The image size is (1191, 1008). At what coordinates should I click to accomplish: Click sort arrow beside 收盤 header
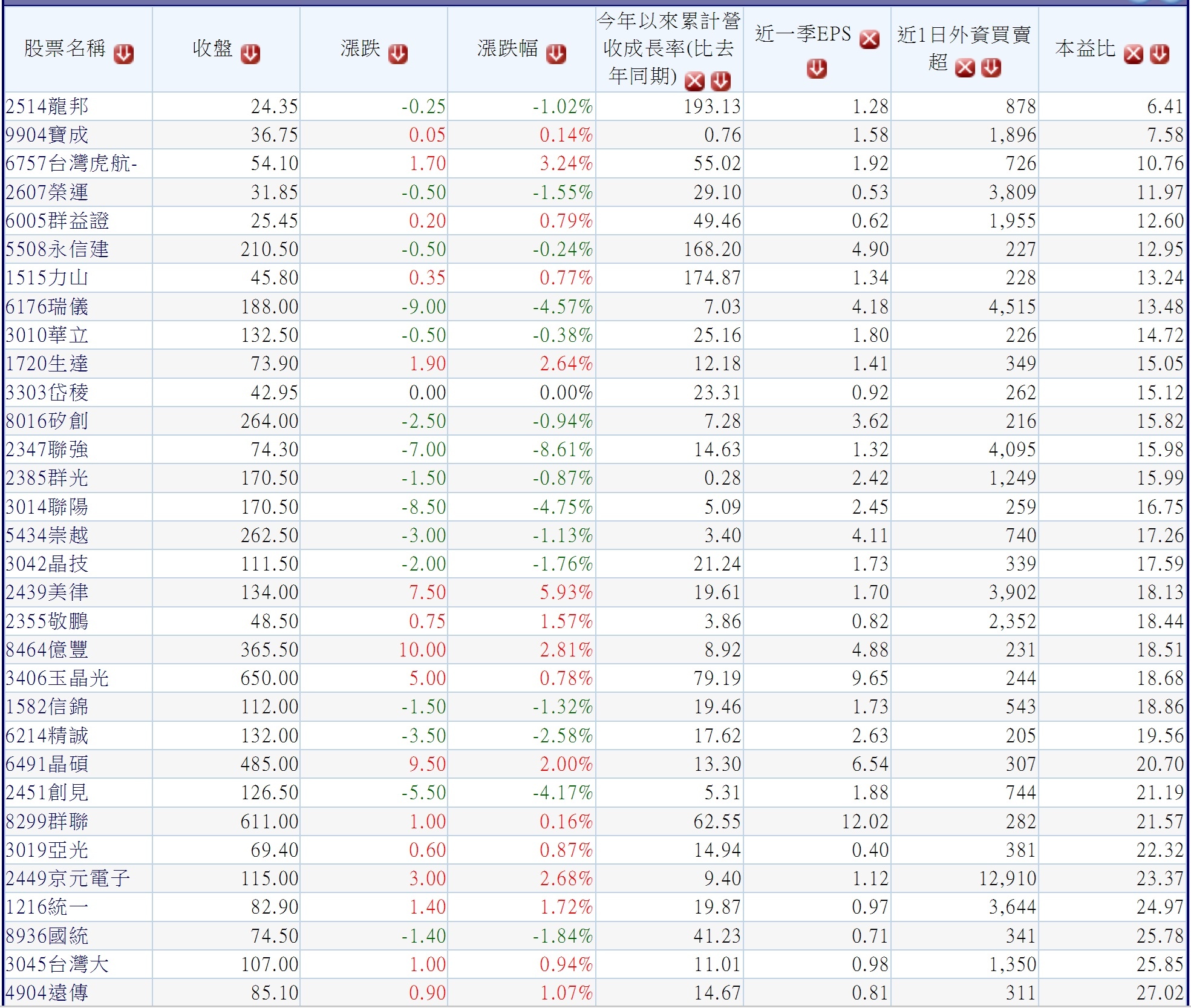pyautogui.click(x=250, y=54)
